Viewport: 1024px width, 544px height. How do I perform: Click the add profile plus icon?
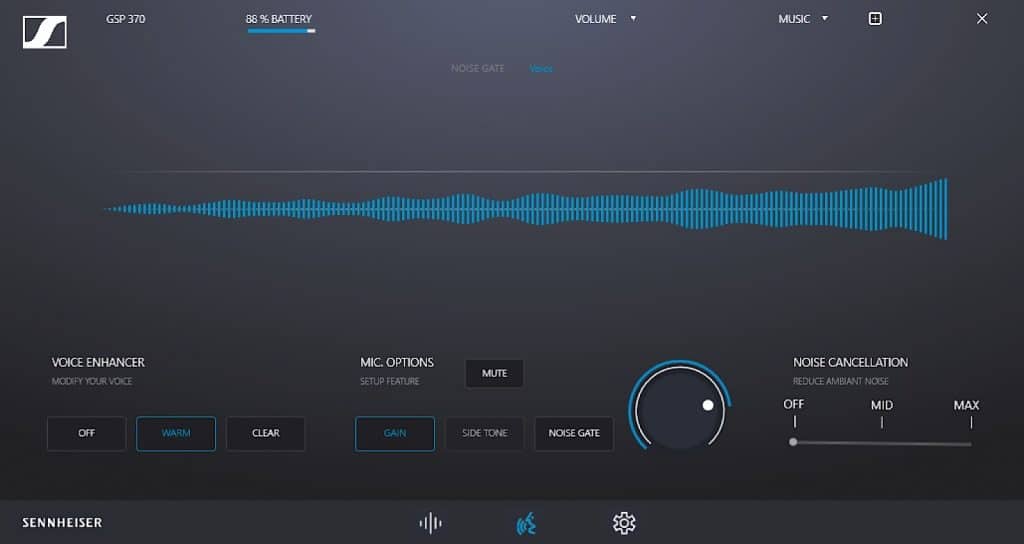[875, 19]
